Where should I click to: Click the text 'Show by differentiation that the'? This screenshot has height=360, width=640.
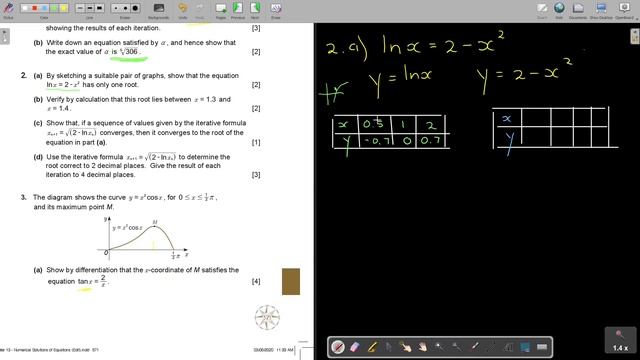pyautogui.click(x=95, y=270)
